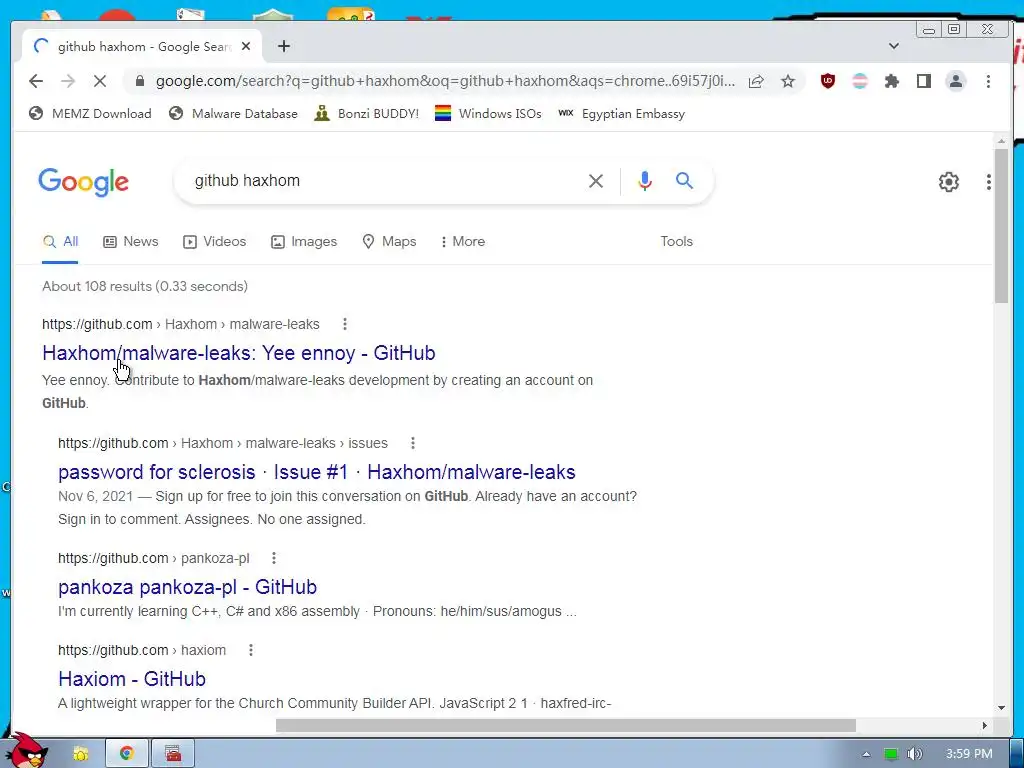Close the github haxhom tab

tap(246, 46)
